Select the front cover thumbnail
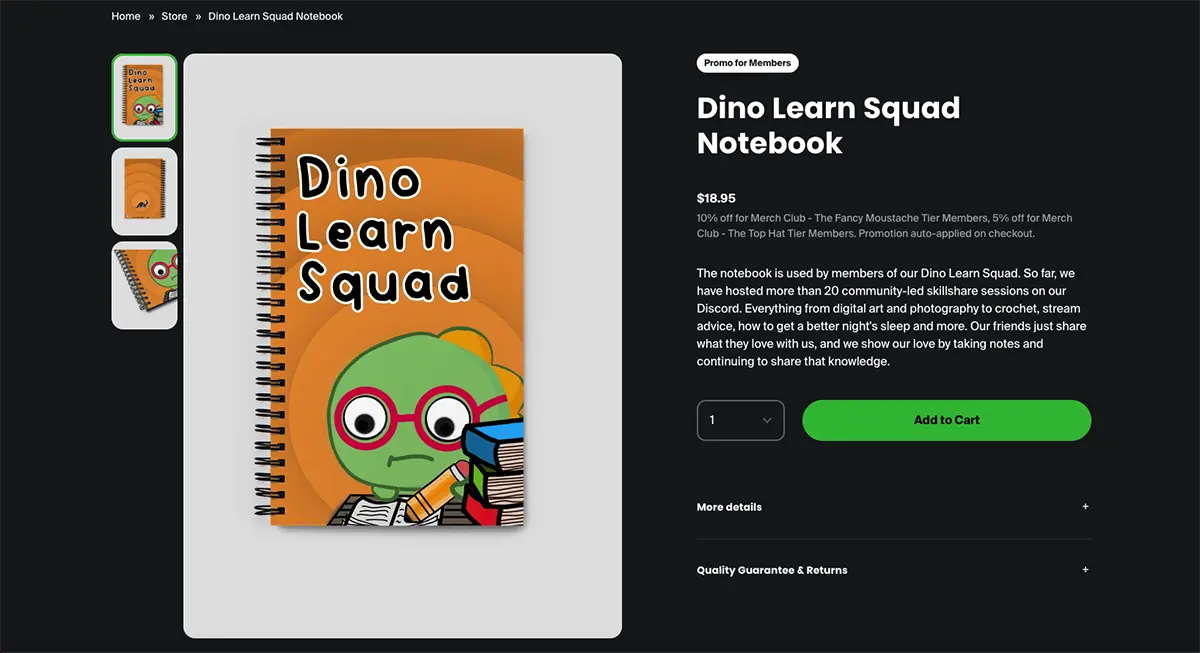Image resolution: width=1200 pixels, height=653 pixels. (x=145, y=97)
